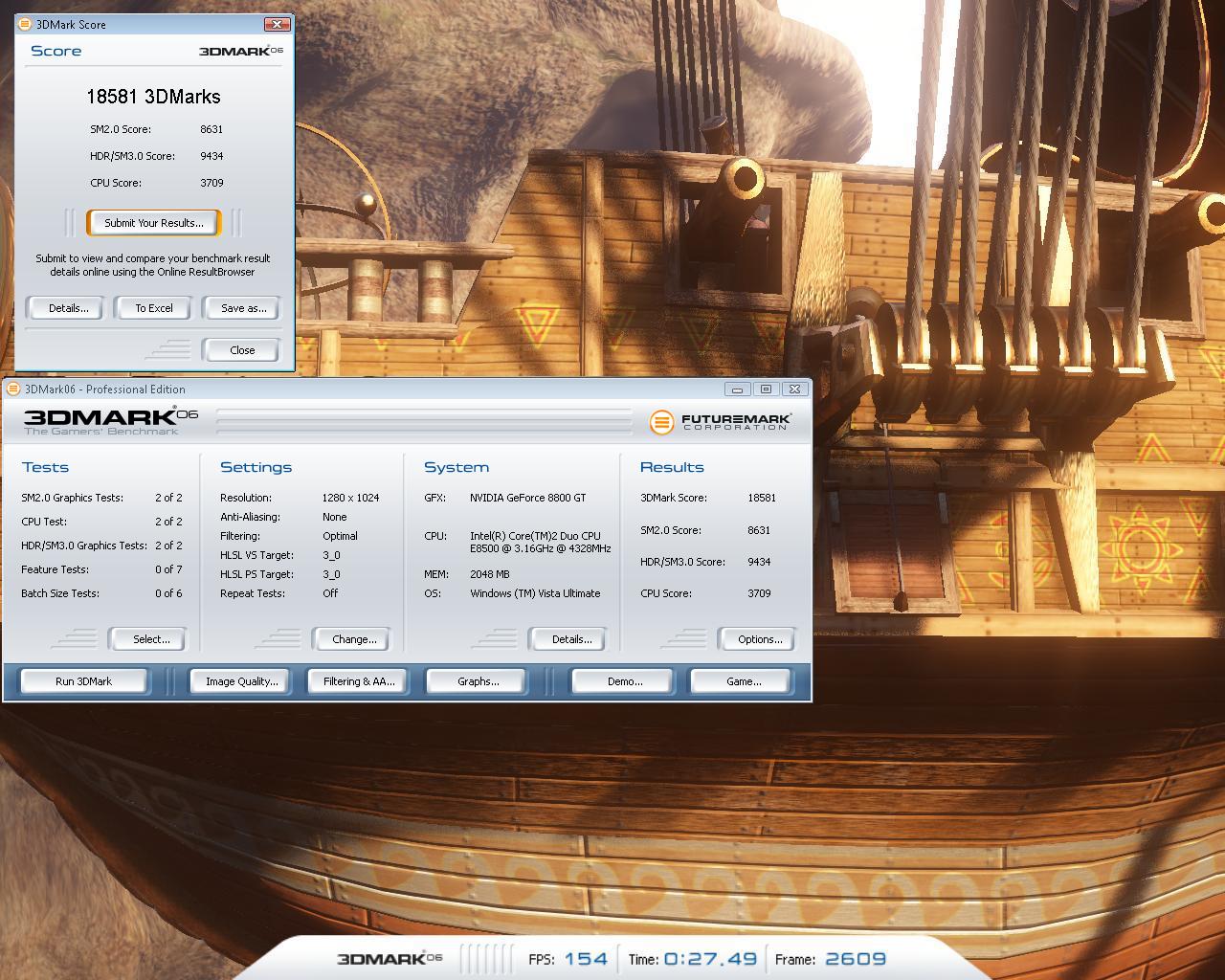
Task: Click the 3DMARK06 logo in Score window
Action: tap(240, 51)
